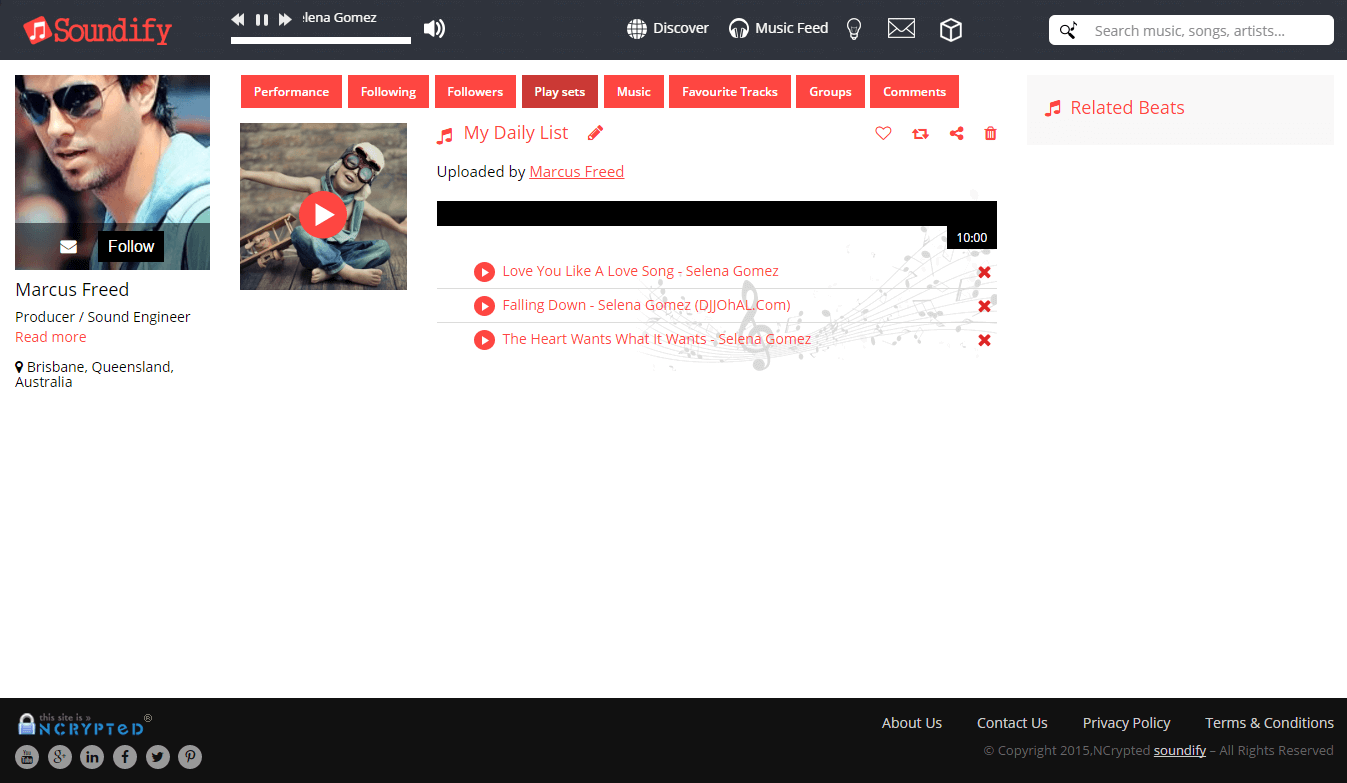Click soundify link in copyright
1347x783 pixels.
coord(1180,750)
